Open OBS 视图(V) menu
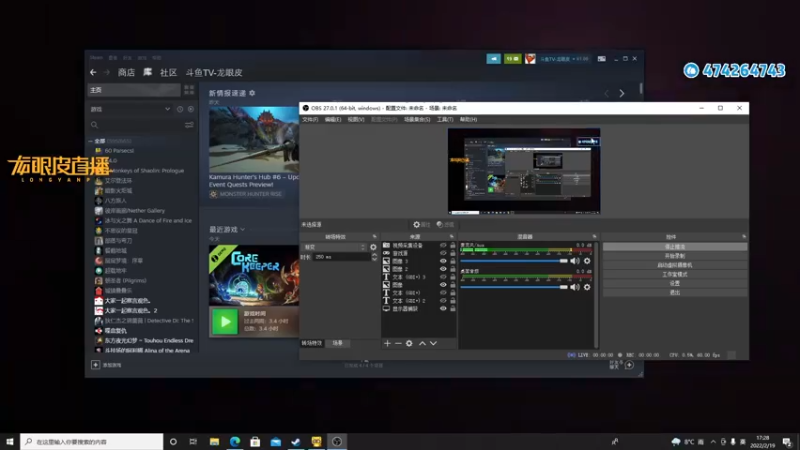The width and height of the screenshot is (800, 450). click(356, 119)
